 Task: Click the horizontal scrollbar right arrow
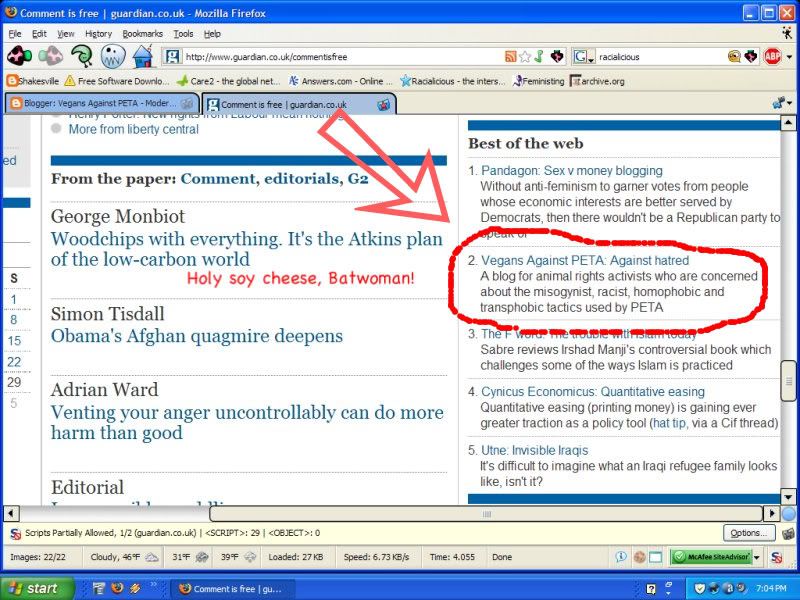tap(771, 513)
